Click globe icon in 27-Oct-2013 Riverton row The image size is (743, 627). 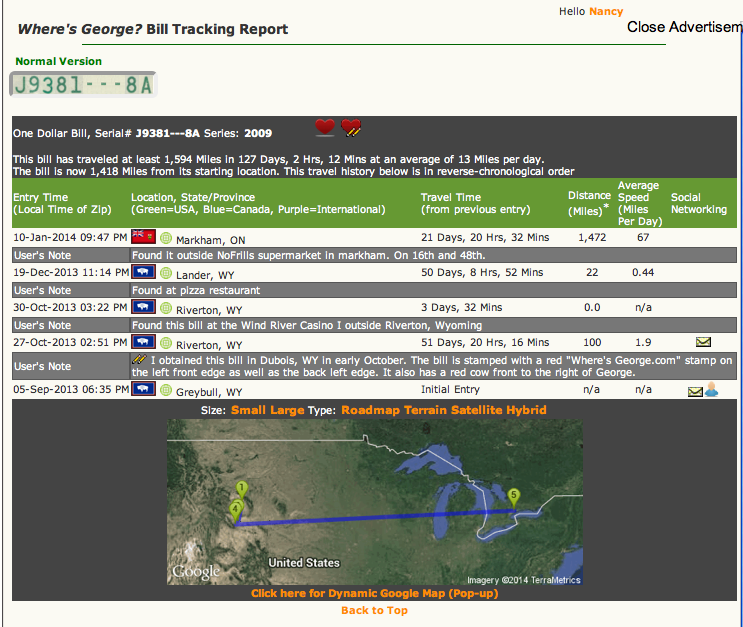click(x=166, y=343)
